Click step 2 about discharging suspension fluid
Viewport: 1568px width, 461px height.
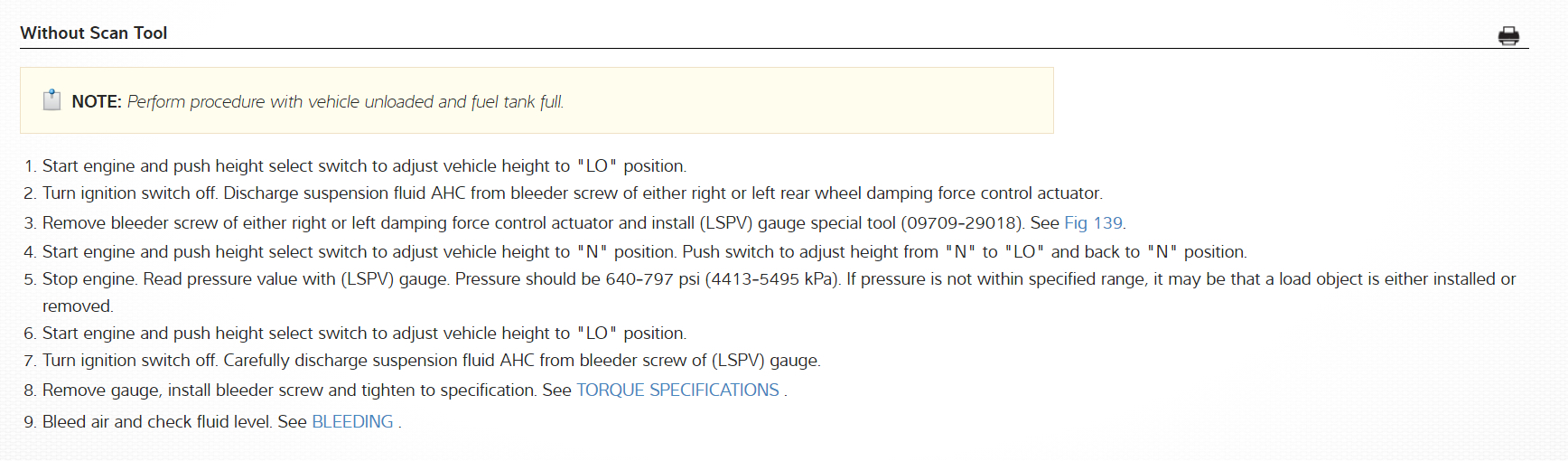tap(572, 193)
